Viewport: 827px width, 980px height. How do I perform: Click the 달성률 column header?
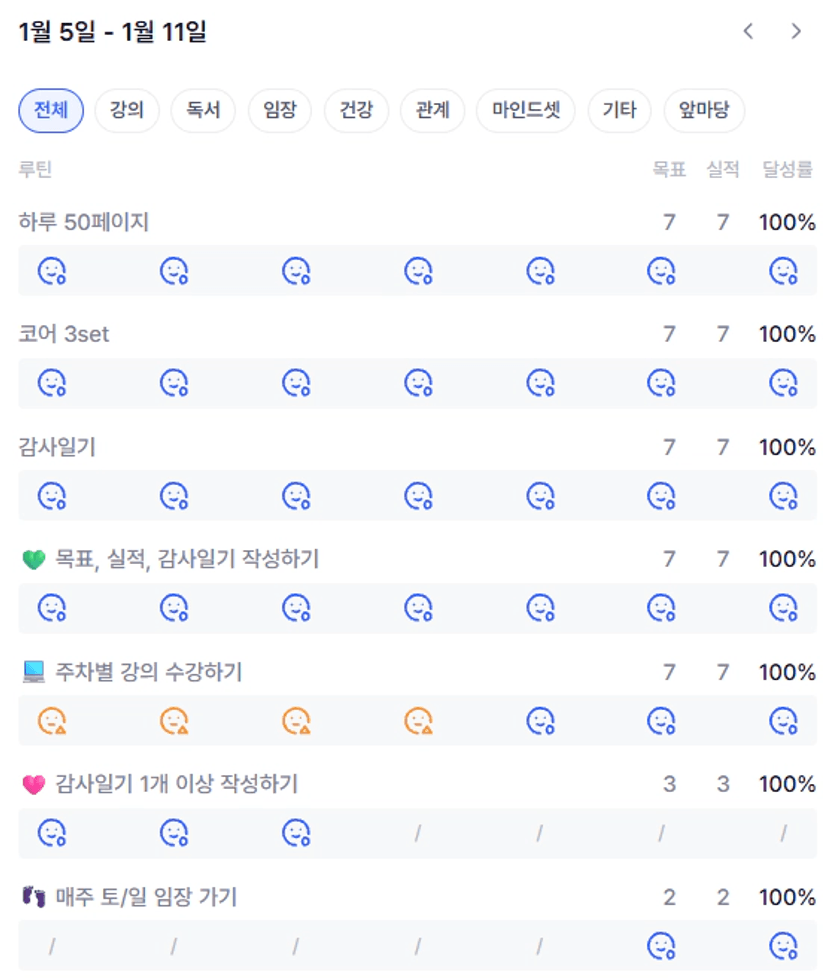788,170
